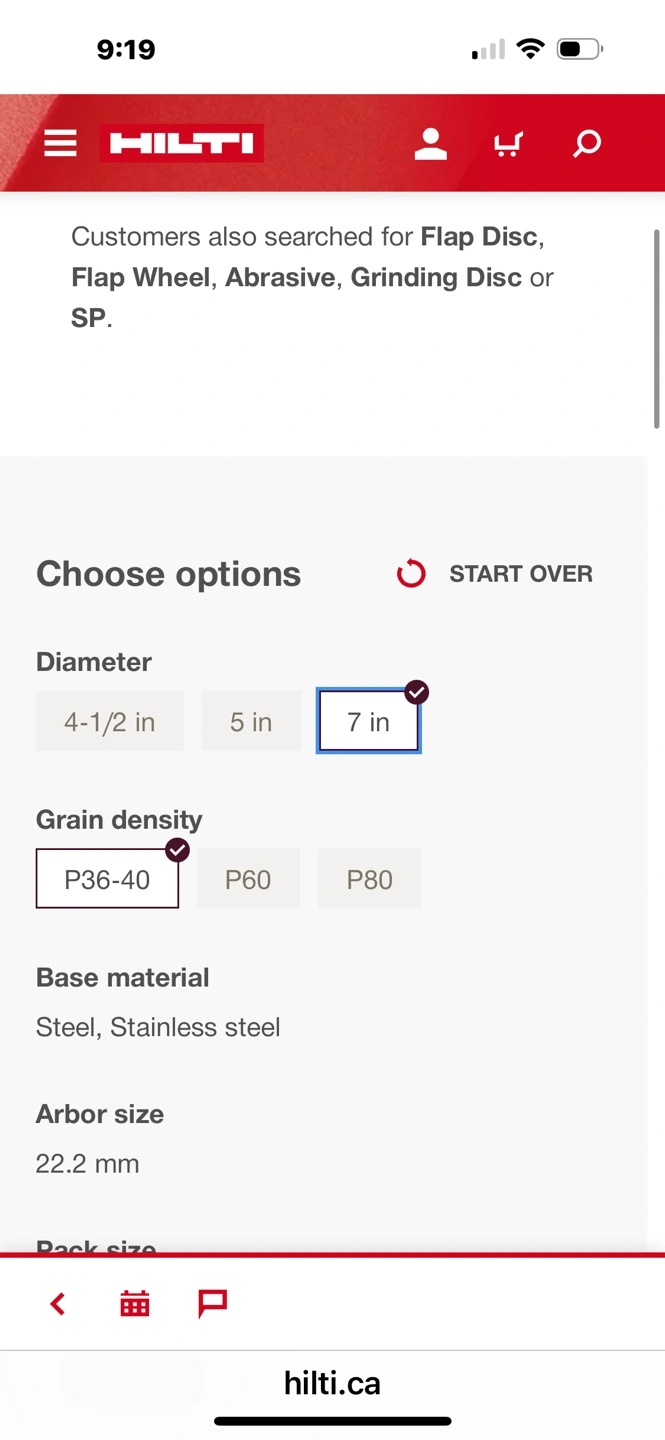Open the calendar icon in bottom bar
This screenshot has width=665, height=1440.
pyautogui.click(x=135, y=1303)
